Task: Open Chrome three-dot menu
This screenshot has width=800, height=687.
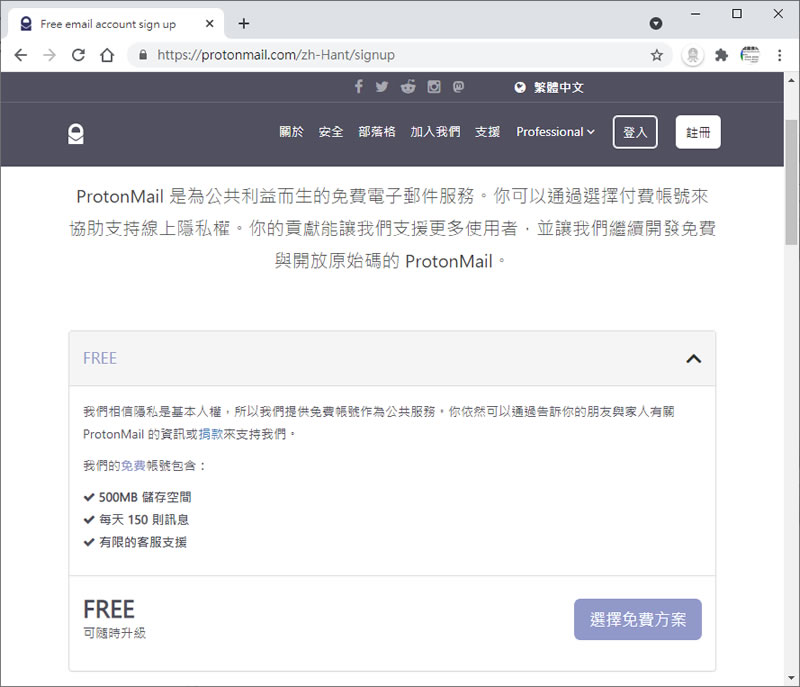Action: [x=780, y=55]
